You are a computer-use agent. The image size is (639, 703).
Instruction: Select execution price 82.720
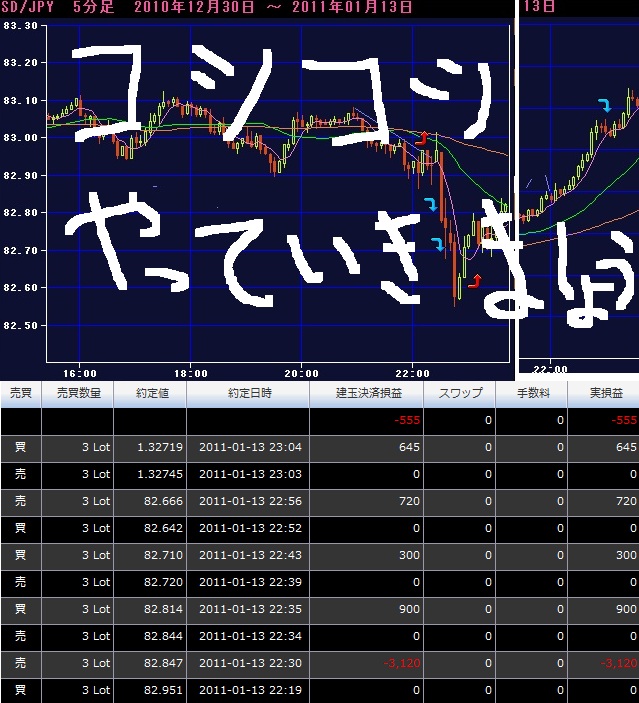(164, 582)
